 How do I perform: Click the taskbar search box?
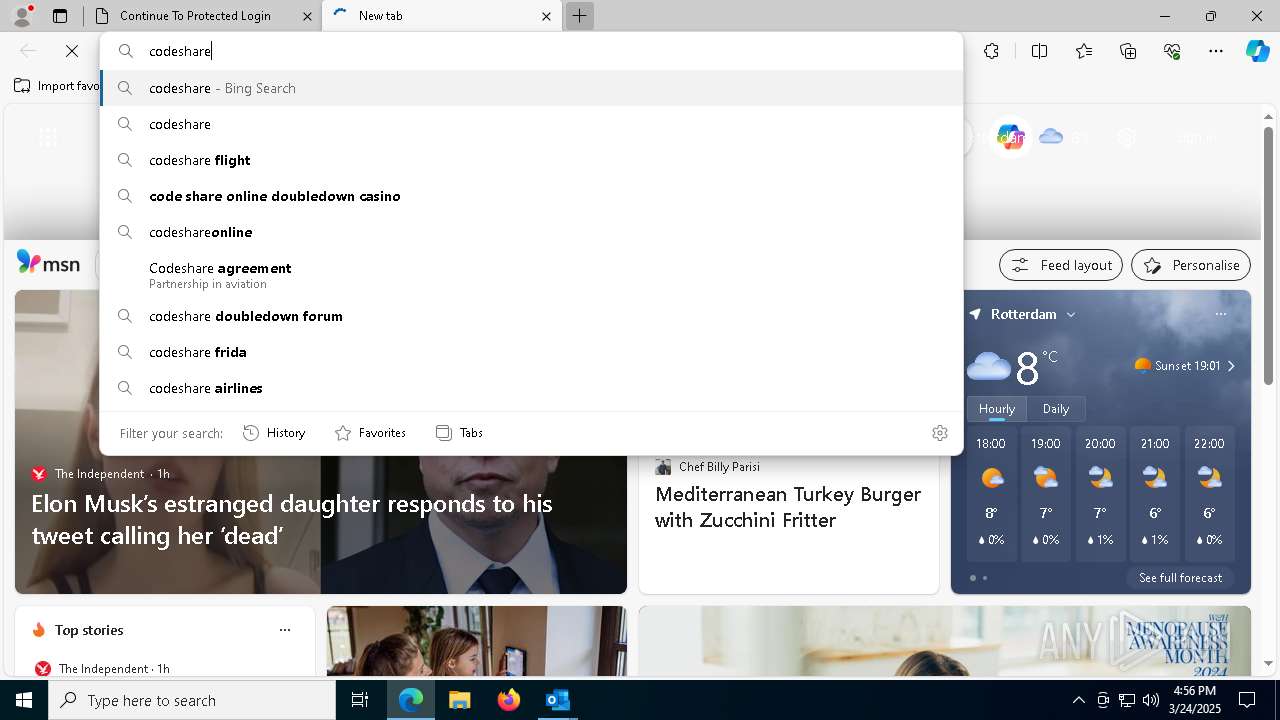tap(192, 700)
